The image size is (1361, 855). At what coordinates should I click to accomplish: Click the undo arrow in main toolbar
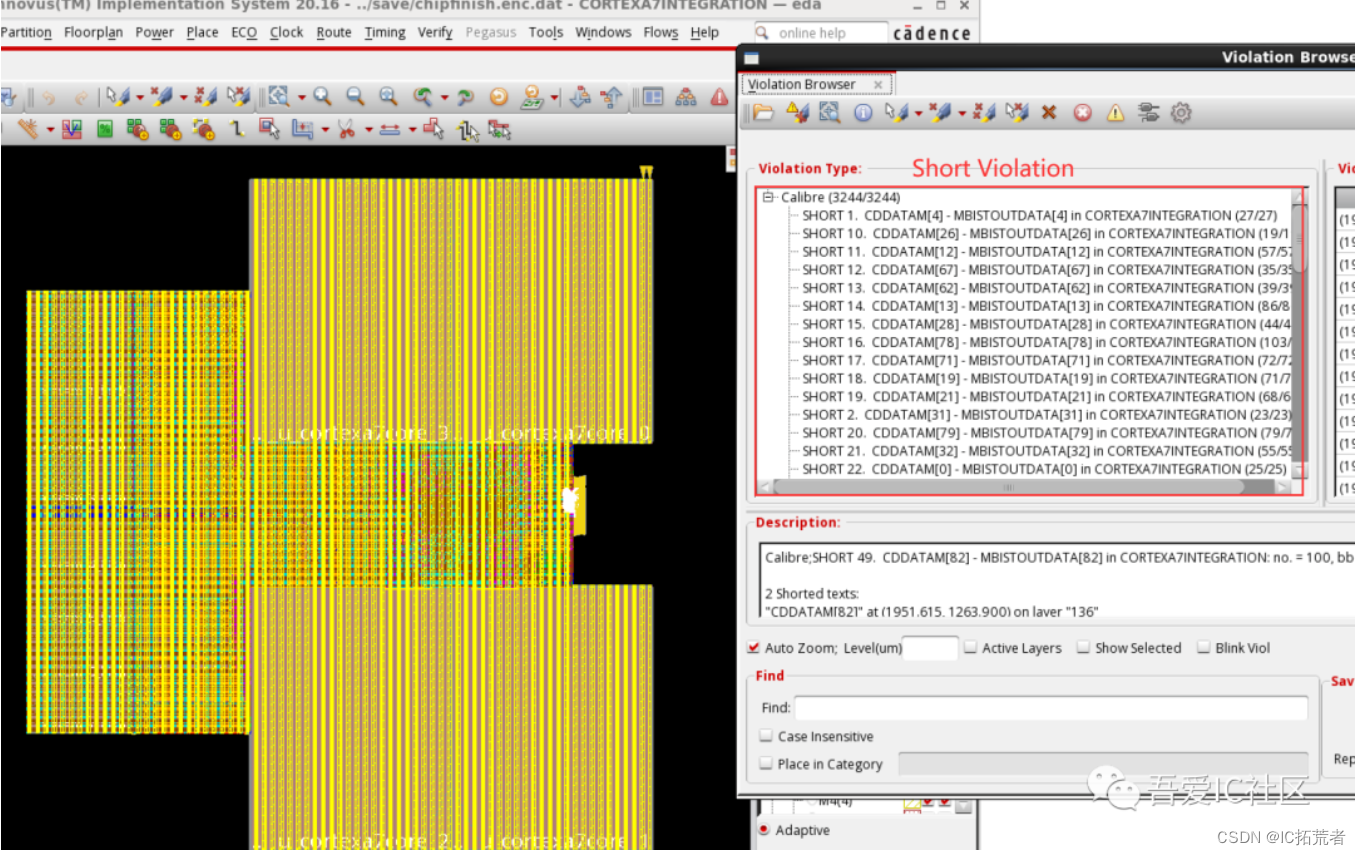49,97
